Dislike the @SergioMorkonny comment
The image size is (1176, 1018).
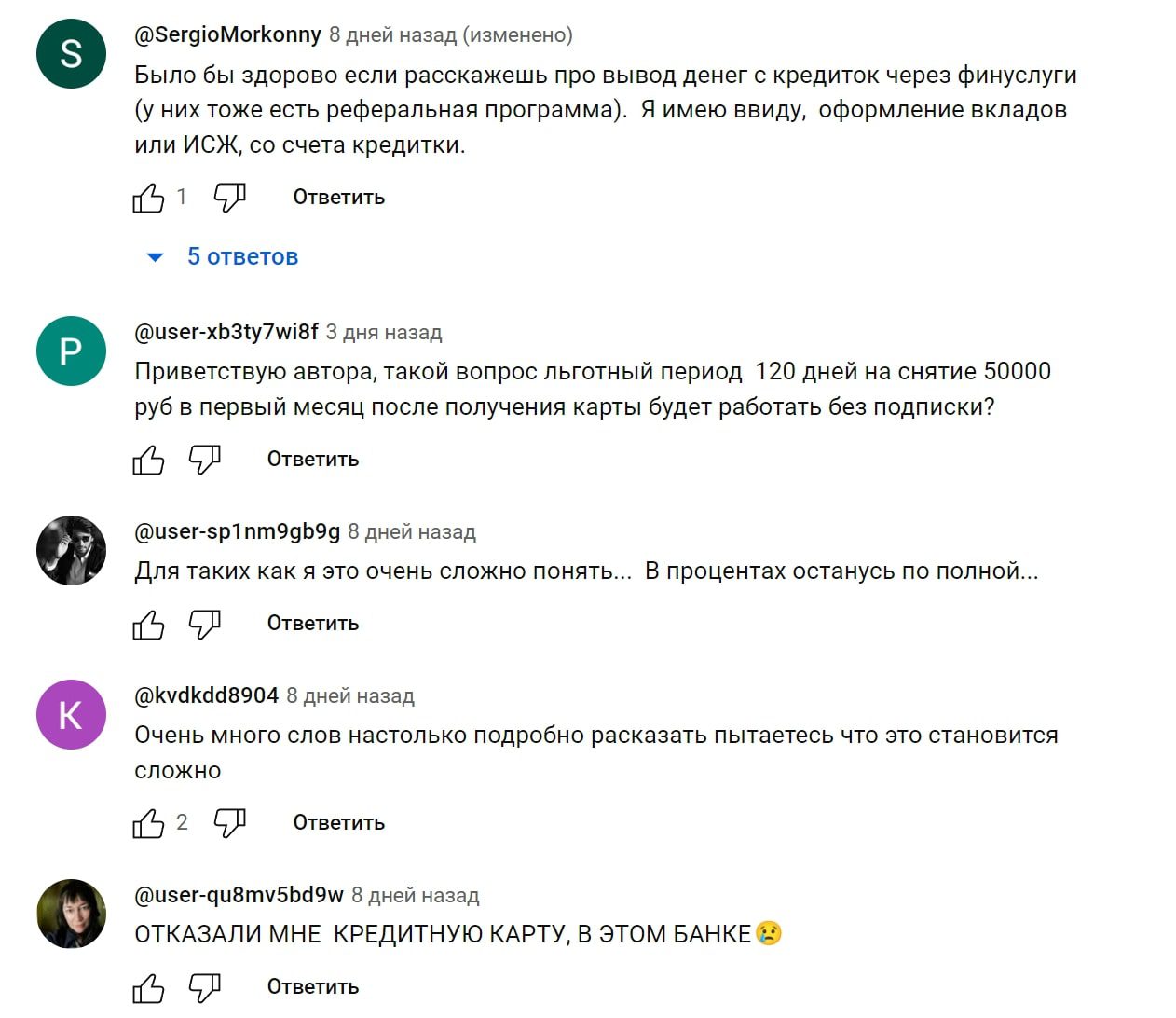(229, 198)
